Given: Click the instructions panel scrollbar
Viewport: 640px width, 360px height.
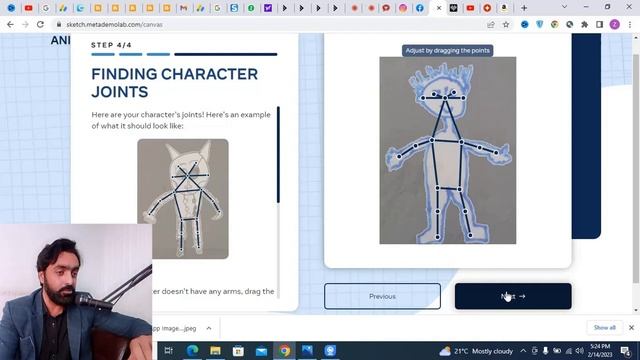Looking at the screenshot, I should click(278, 155).
